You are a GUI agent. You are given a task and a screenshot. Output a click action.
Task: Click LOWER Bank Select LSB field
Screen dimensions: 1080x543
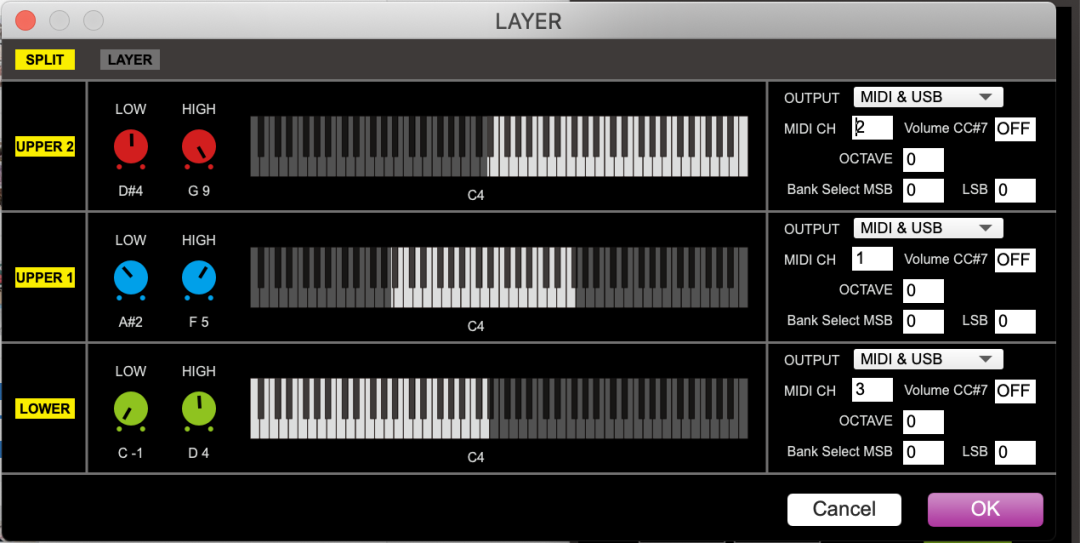click(x=1015, y=452)
